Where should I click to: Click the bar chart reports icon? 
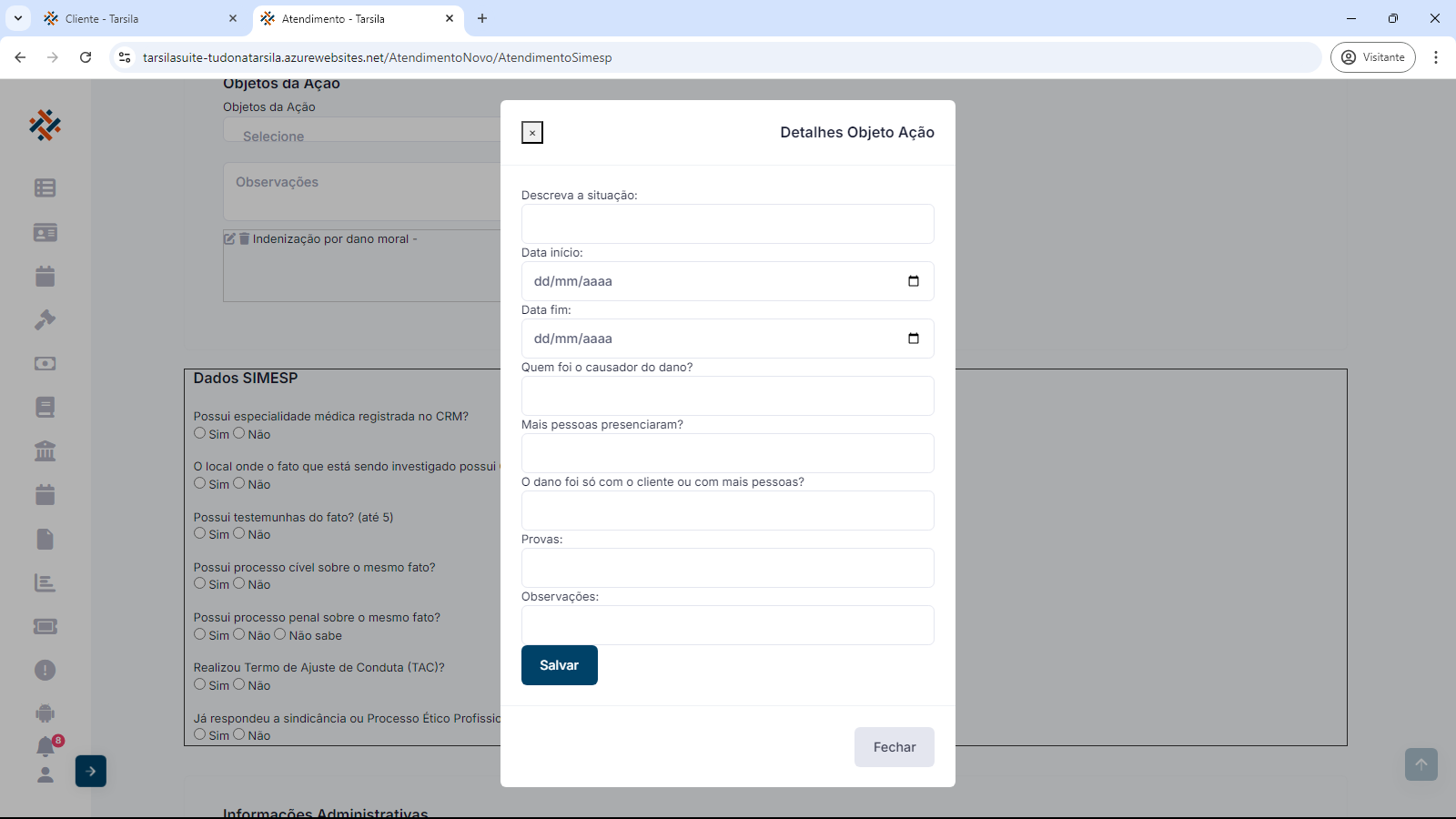point(45,582)
